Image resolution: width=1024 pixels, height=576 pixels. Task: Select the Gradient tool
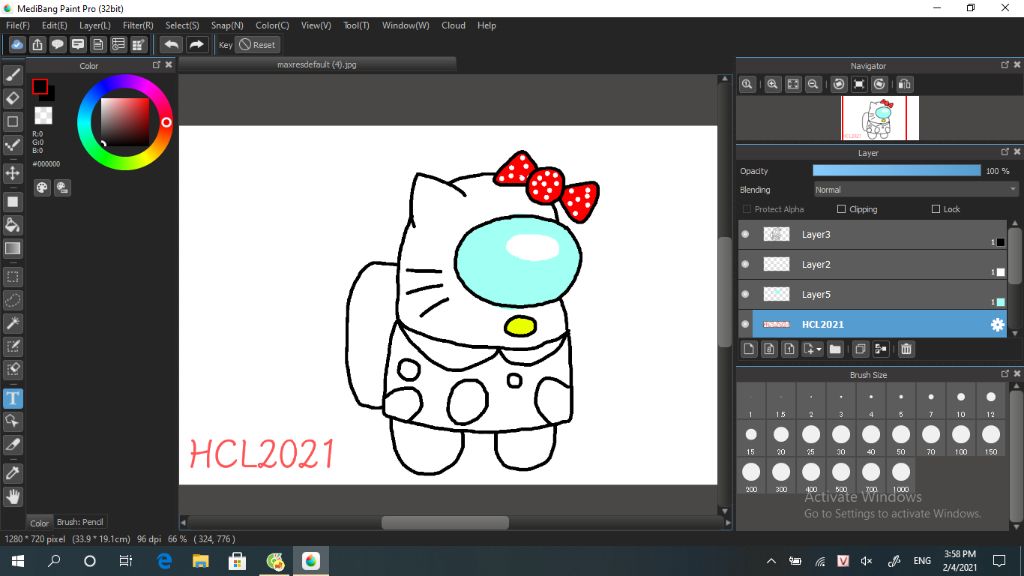[12, 248]
